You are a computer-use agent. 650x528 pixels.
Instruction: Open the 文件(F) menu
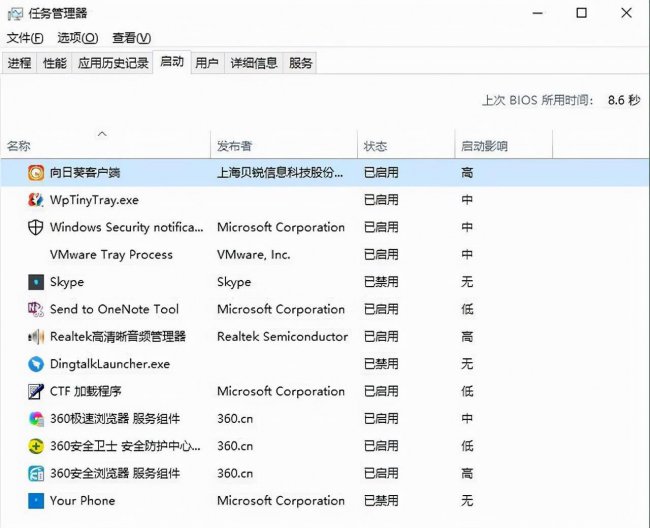pos(25,38)
